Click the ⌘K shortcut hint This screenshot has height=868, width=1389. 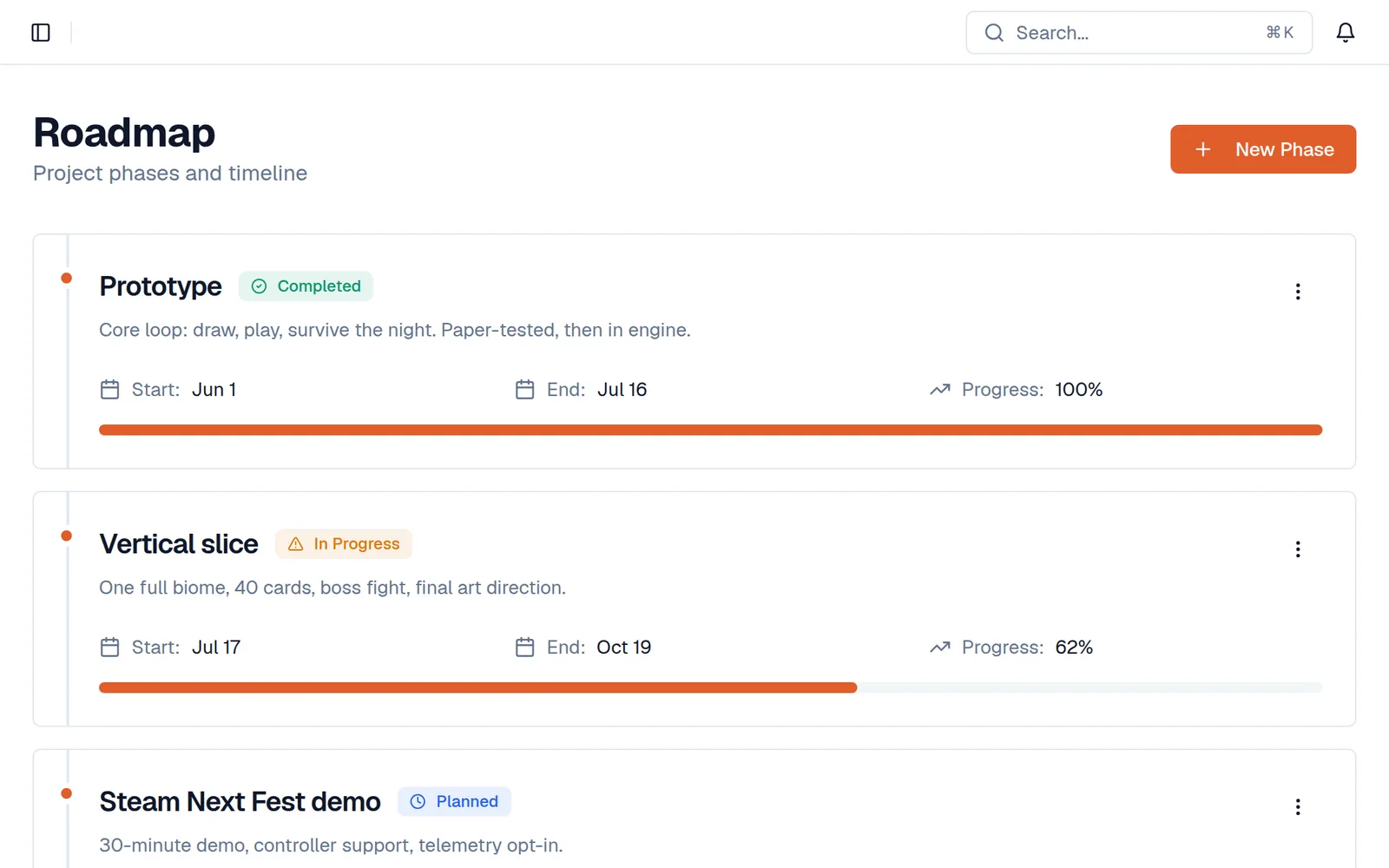click(1280, 33)
